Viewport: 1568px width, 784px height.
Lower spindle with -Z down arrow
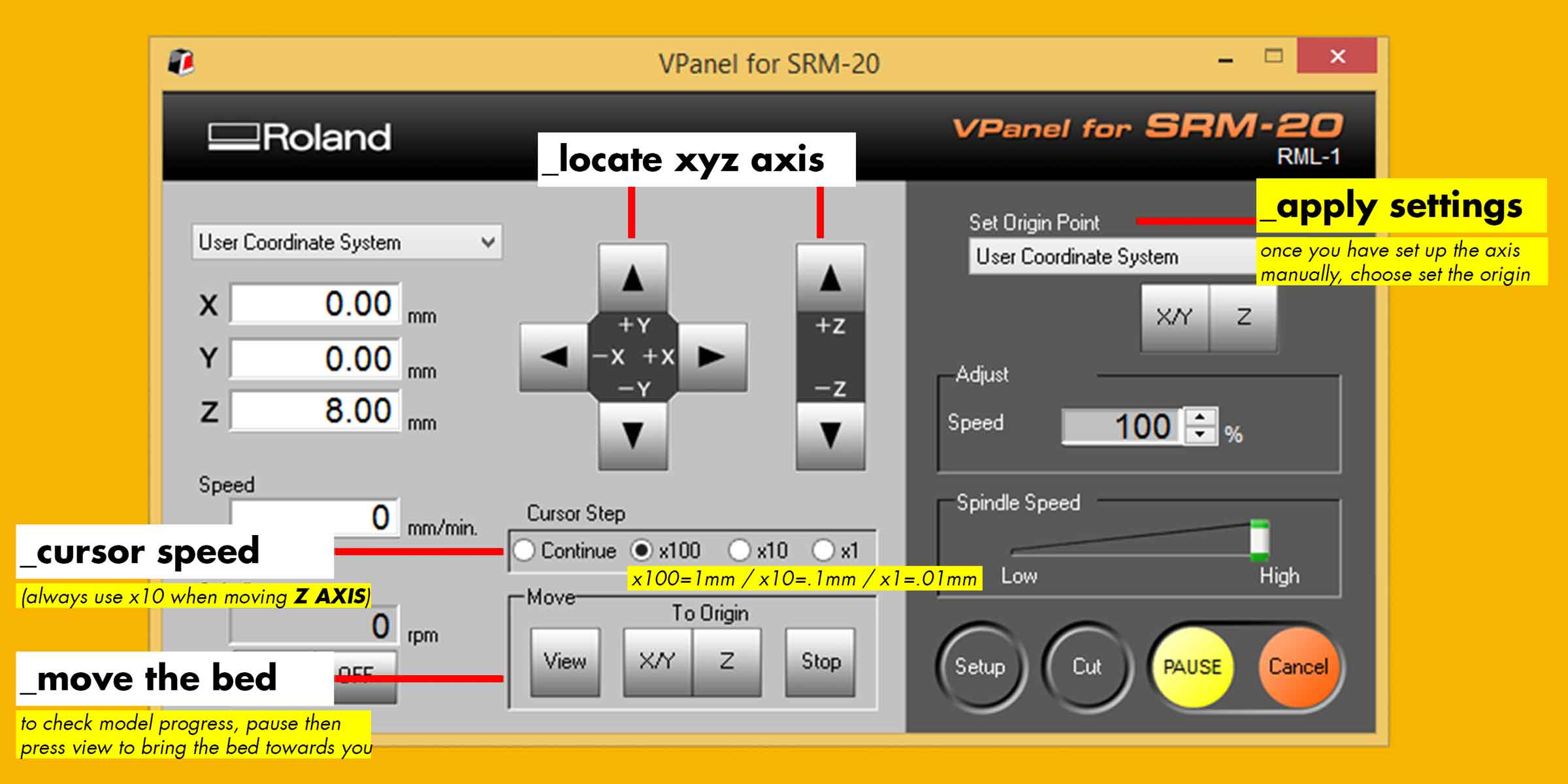[830, 435]
